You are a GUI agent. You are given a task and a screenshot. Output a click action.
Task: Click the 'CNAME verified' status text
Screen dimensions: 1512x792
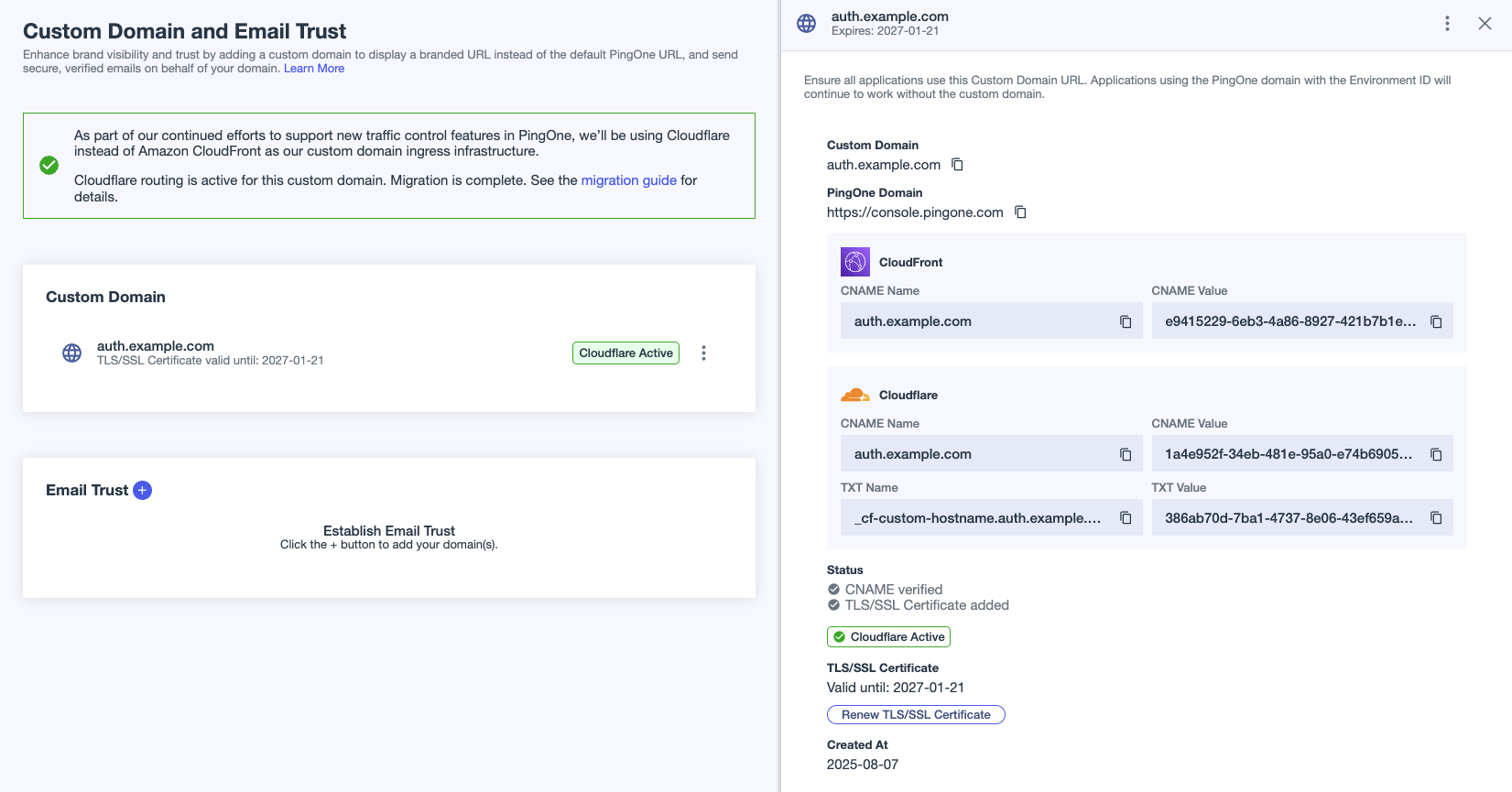point(894,590)
